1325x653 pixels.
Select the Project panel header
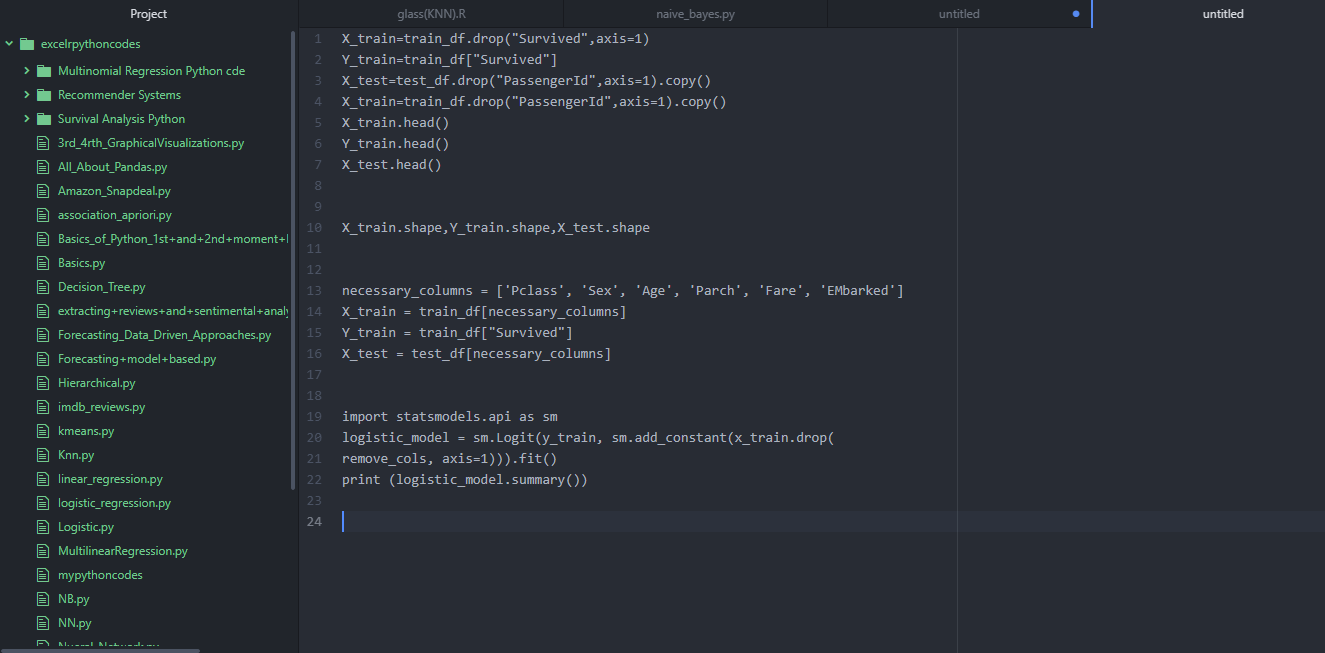click(x=149, y=14)
